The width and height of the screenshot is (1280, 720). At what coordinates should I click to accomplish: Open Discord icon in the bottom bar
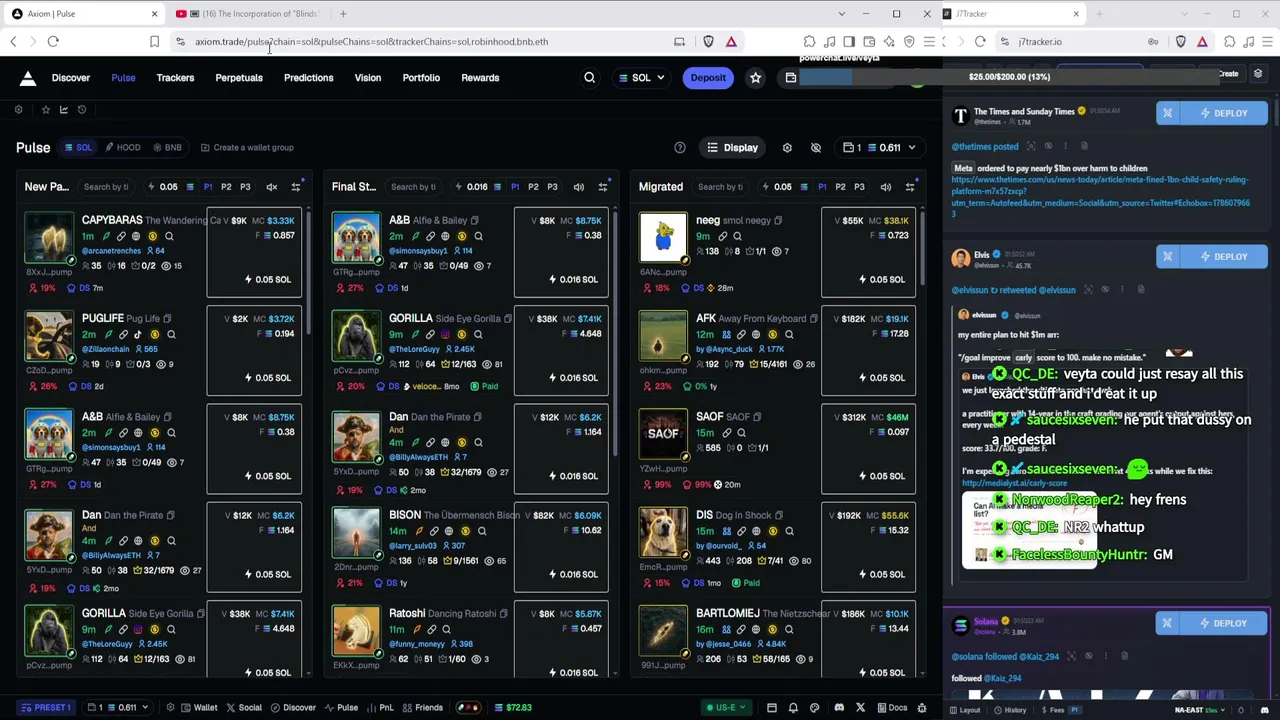(839, 708)
